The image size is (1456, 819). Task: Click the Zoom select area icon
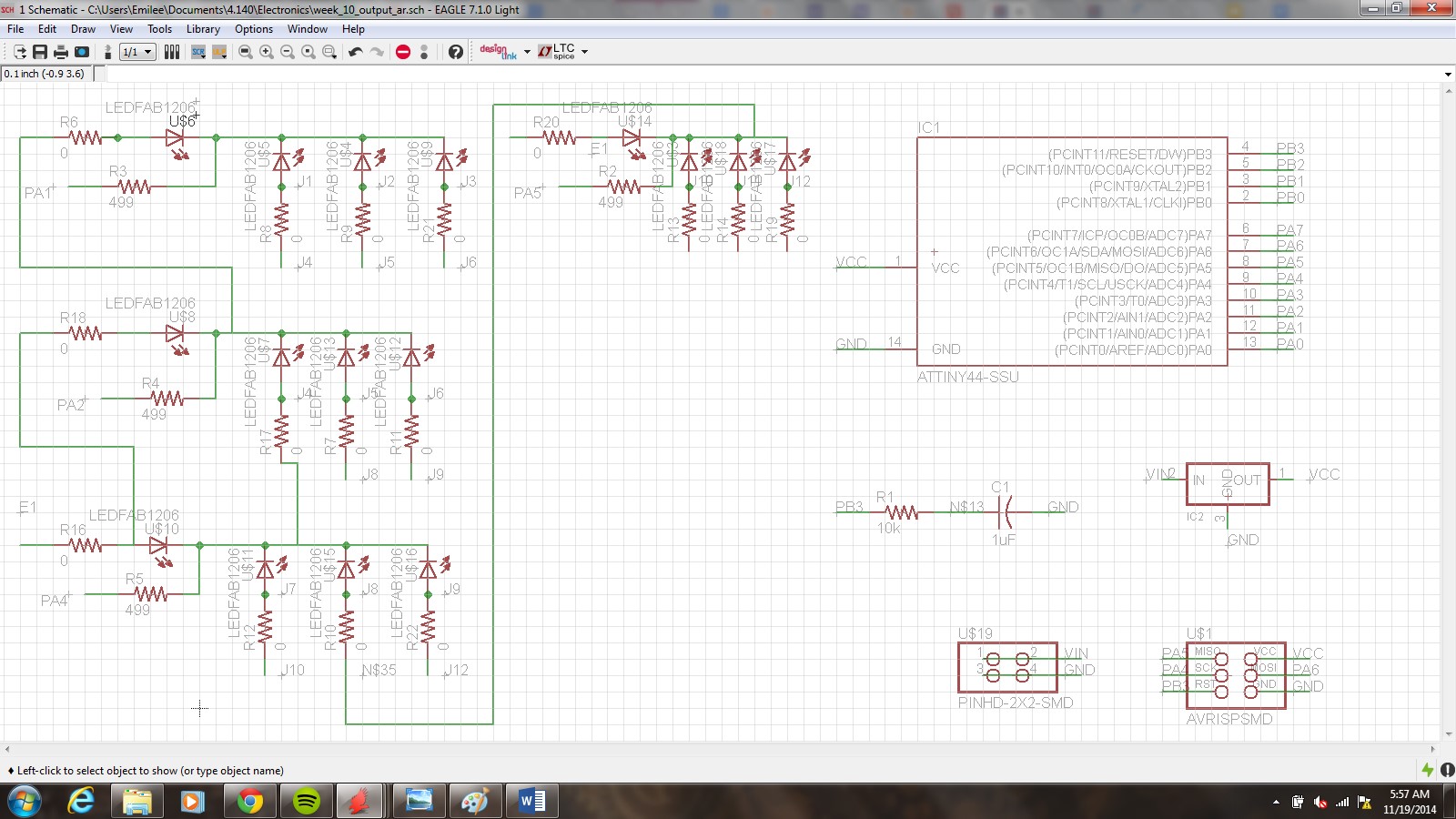pyautogui.click(x=329, y=52)
